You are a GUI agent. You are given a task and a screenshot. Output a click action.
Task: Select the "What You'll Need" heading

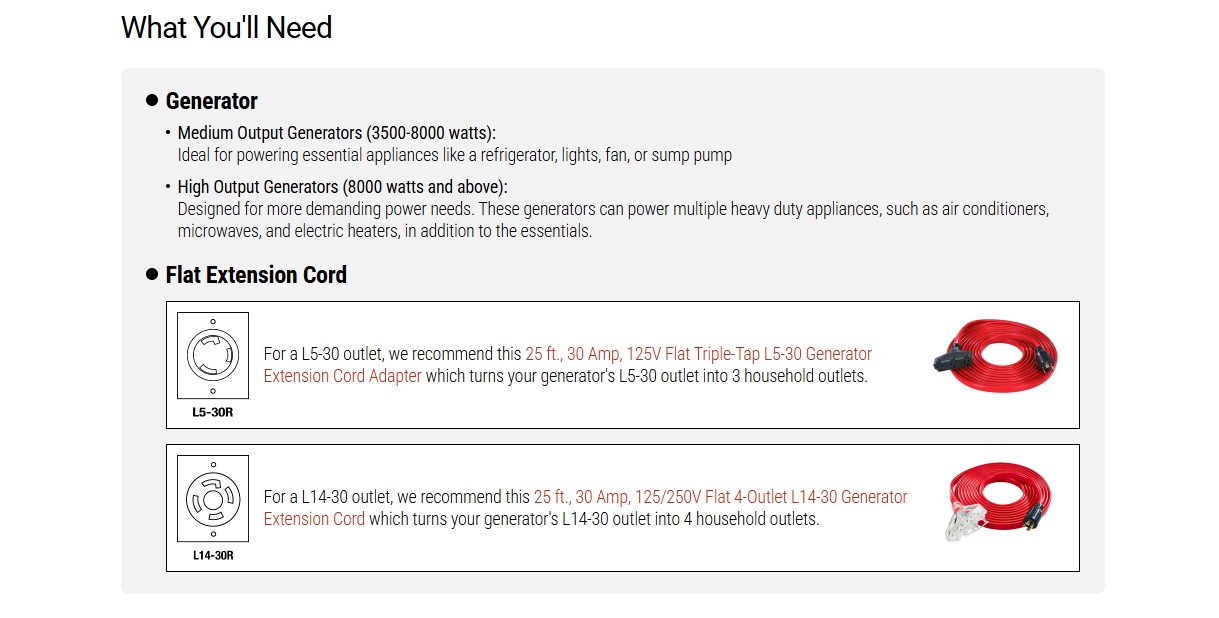(226, 27)
